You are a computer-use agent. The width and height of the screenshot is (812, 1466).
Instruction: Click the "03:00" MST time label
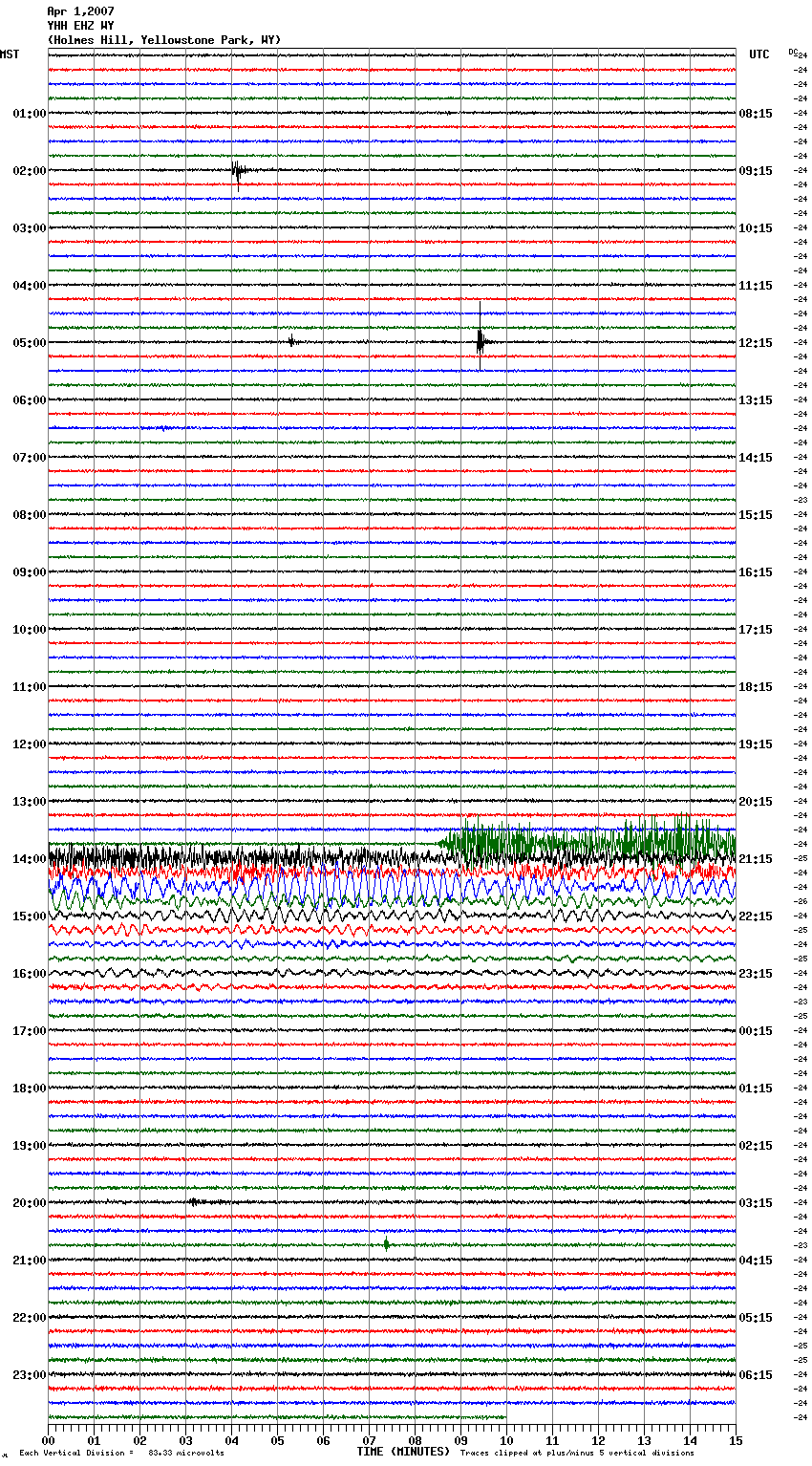point(30,228)
